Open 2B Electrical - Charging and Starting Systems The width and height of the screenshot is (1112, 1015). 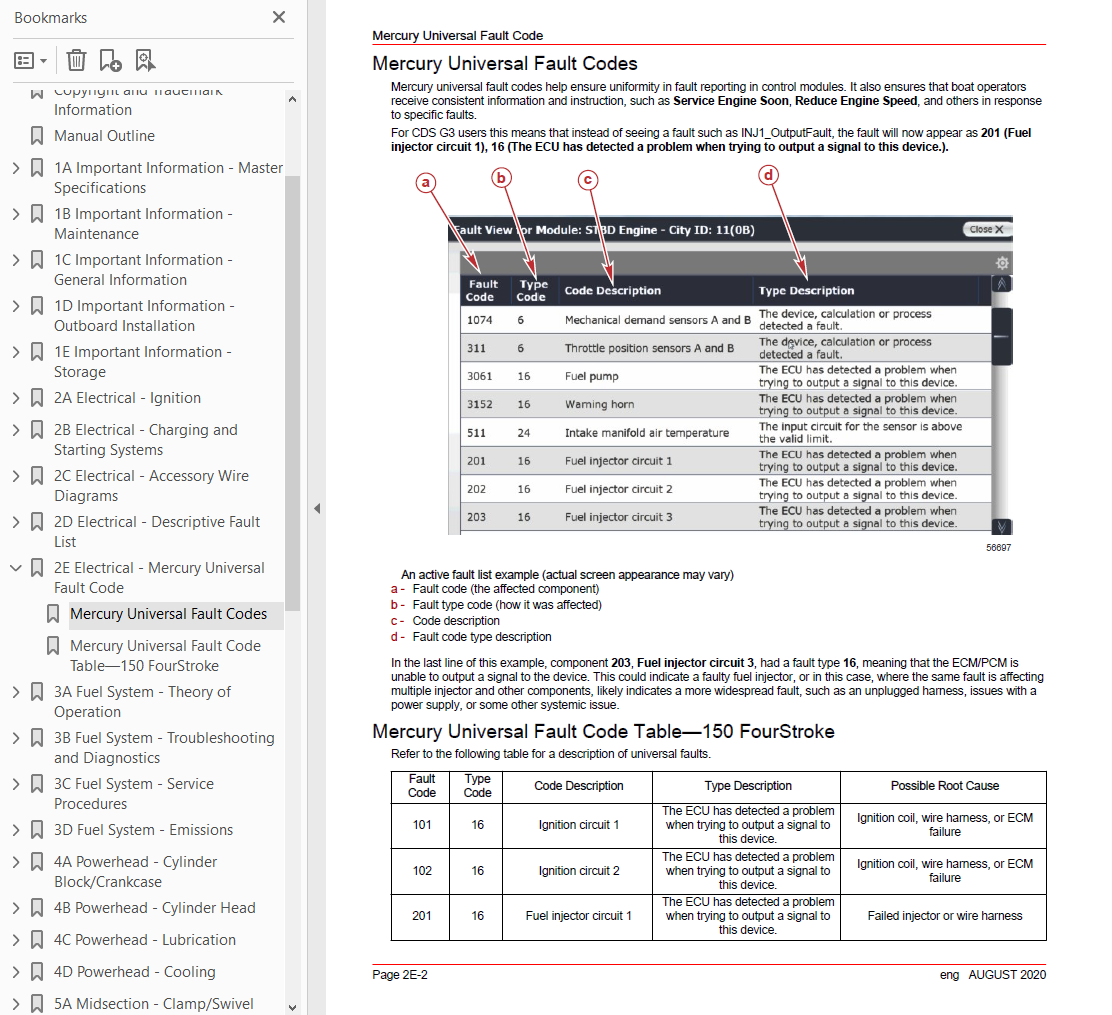click(145, 440)
